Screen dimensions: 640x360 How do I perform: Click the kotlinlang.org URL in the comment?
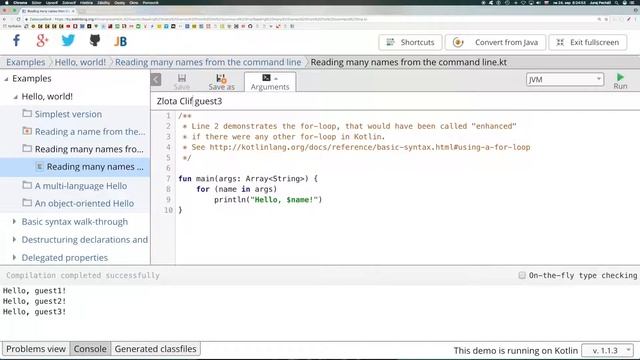click(370, 147)
